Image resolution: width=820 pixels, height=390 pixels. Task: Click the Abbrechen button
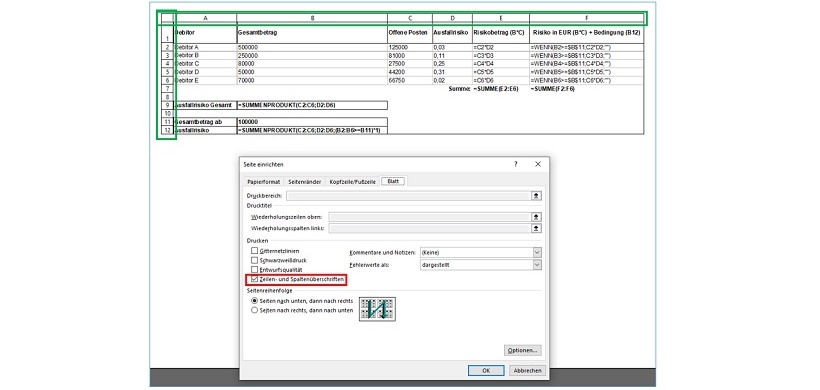[527, 370]
